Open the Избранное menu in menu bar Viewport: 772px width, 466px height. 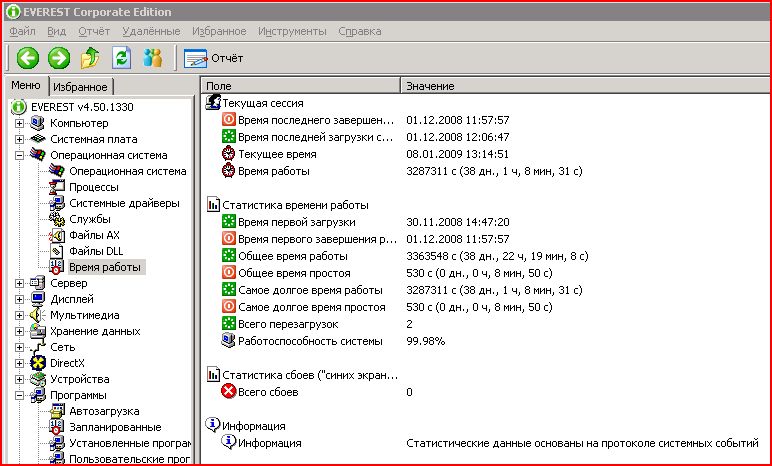click(219, 31)
